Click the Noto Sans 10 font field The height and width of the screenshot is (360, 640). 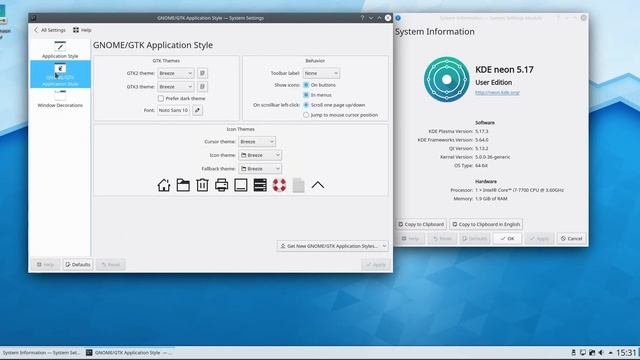173,110
